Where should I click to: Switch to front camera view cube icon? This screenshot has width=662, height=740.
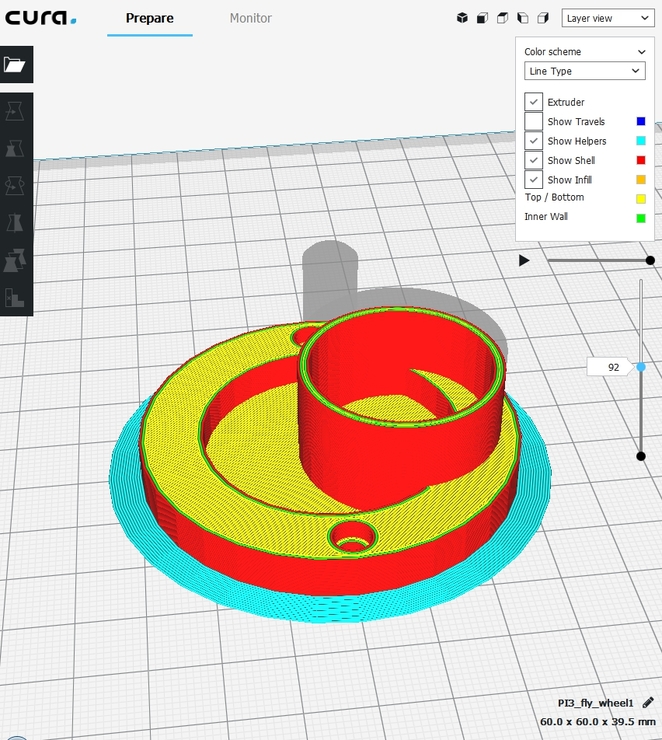(482, 18)
